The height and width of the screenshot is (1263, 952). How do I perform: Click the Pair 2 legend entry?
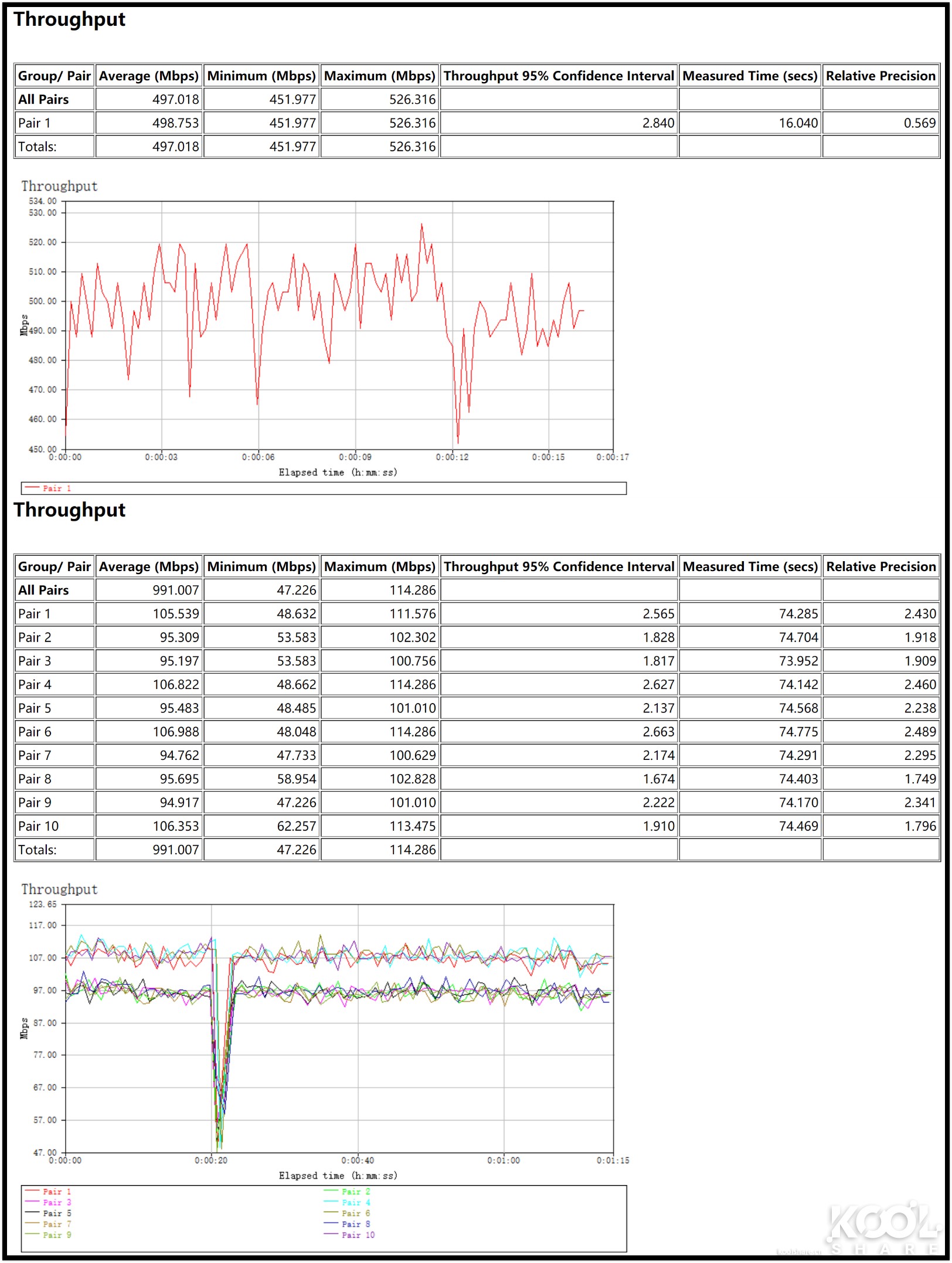point(355,1193)
